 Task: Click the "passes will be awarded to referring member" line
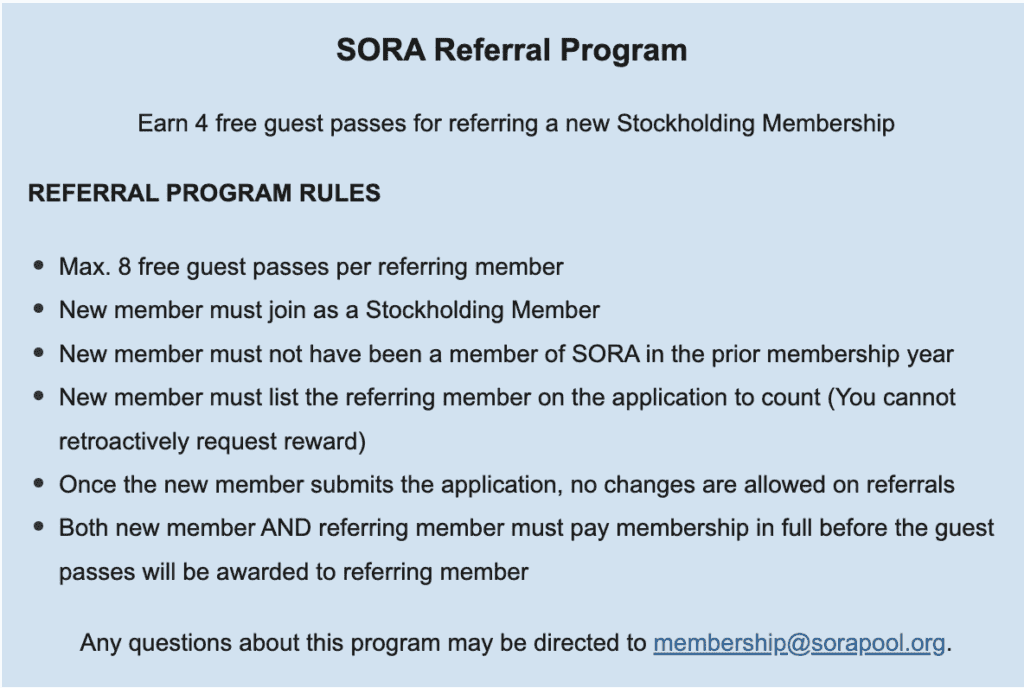pyautogui.click(x=293, y=572)
